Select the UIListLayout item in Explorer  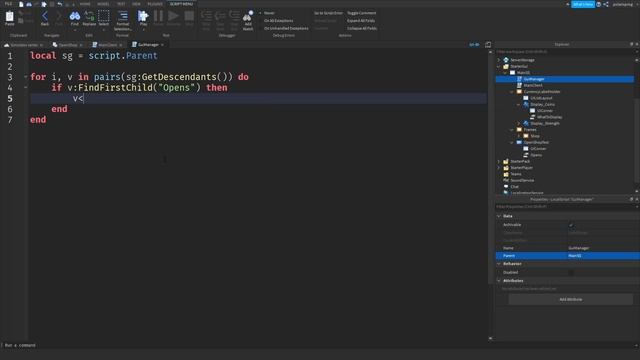[x=541, y=98]
